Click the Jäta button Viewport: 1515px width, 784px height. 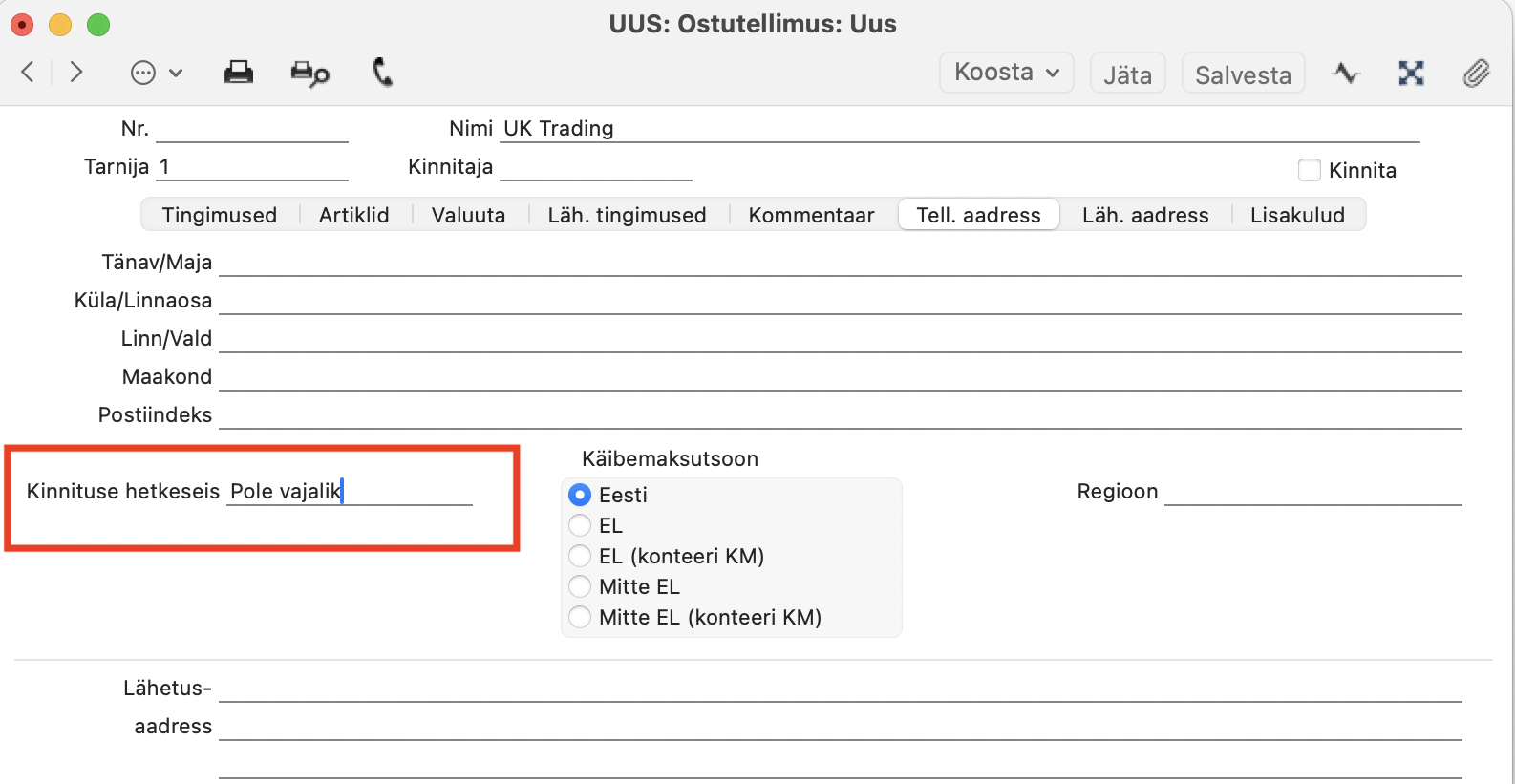click(x=1127, y=74)
